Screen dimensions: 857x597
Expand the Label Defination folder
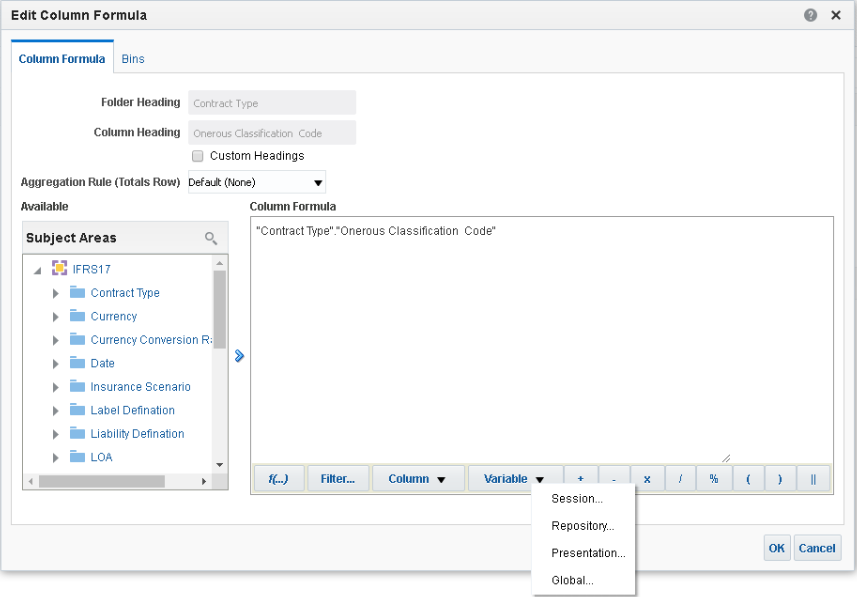[x=55, y=411]
